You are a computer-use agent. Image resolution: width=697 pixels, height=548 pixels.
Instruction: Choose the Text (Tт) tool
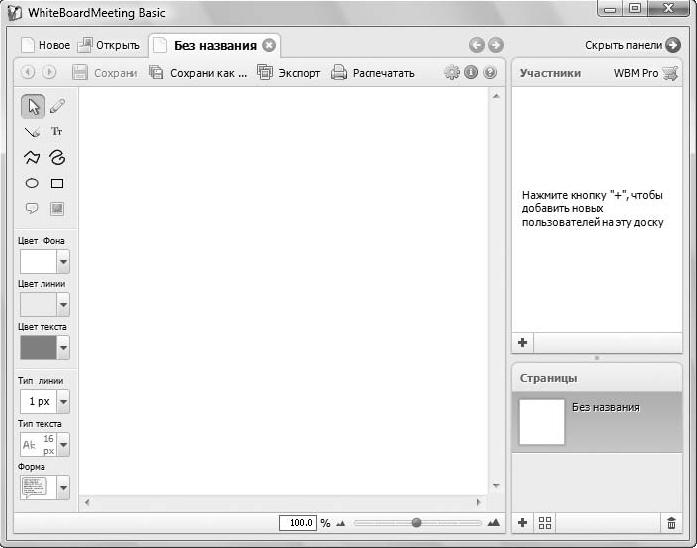(x=57, y=132)
